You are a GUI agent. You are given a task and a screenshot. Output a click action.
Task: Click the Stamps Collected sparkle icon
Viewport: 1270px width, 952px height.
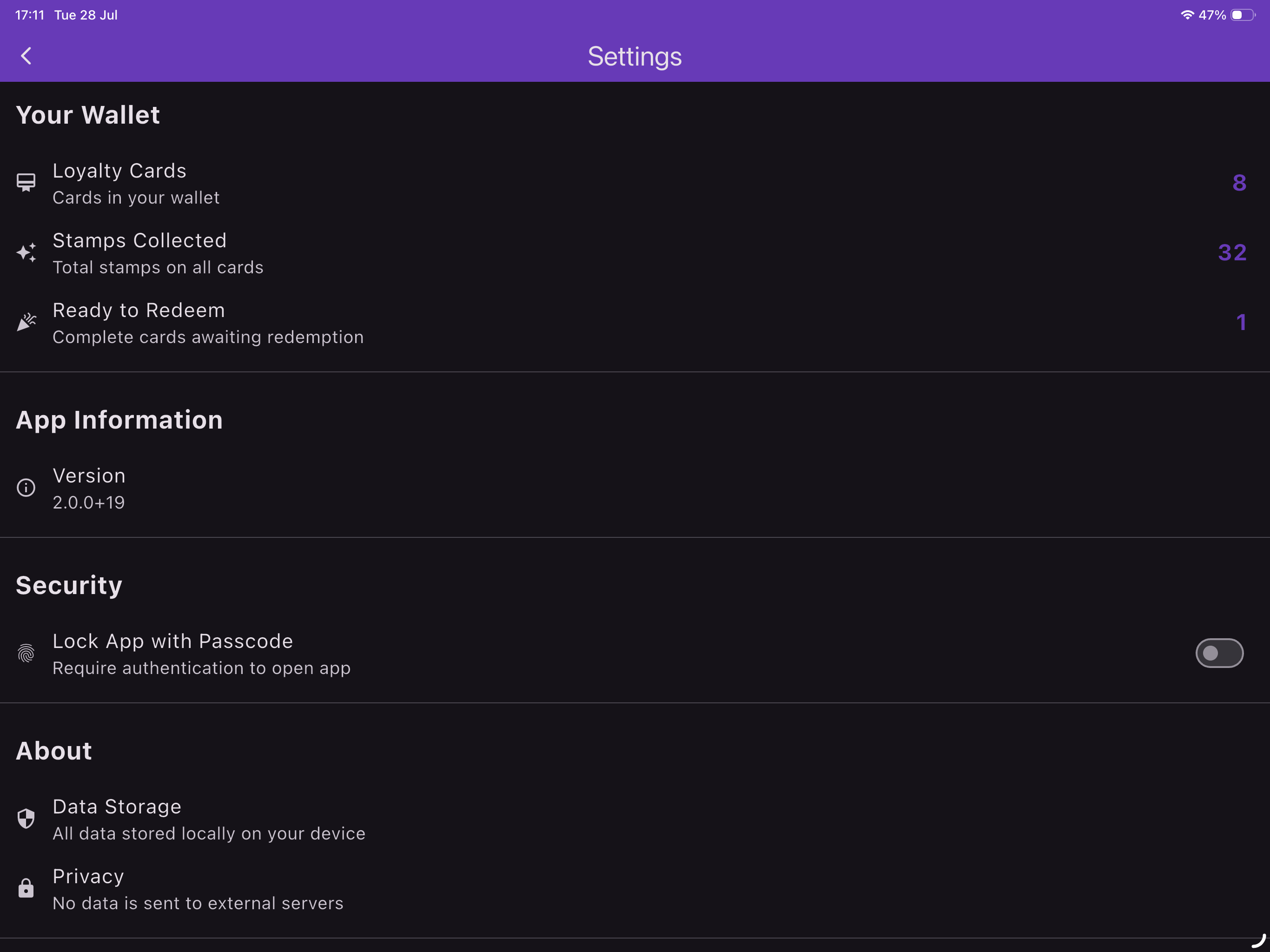26,252
